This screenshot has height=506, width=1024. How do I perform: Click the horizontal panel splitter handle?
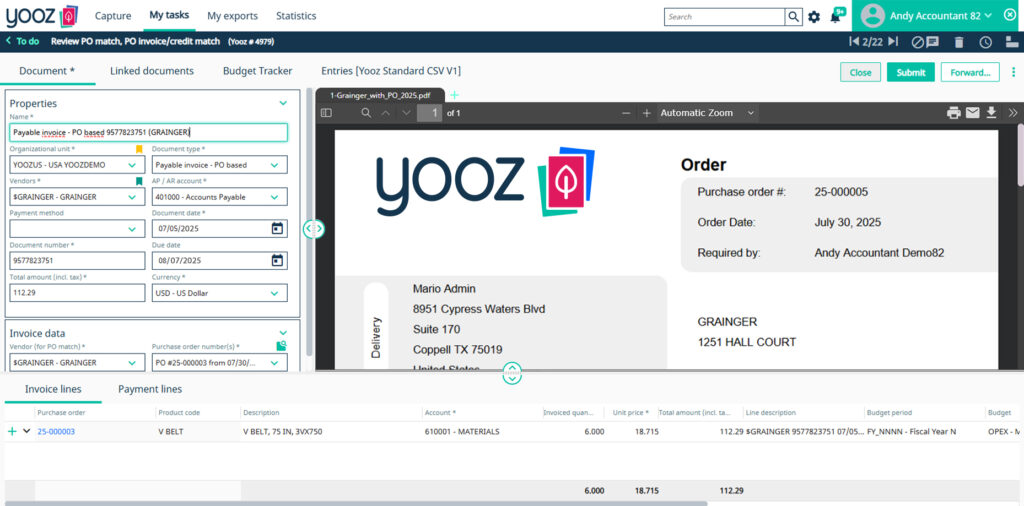coord(513,373)
